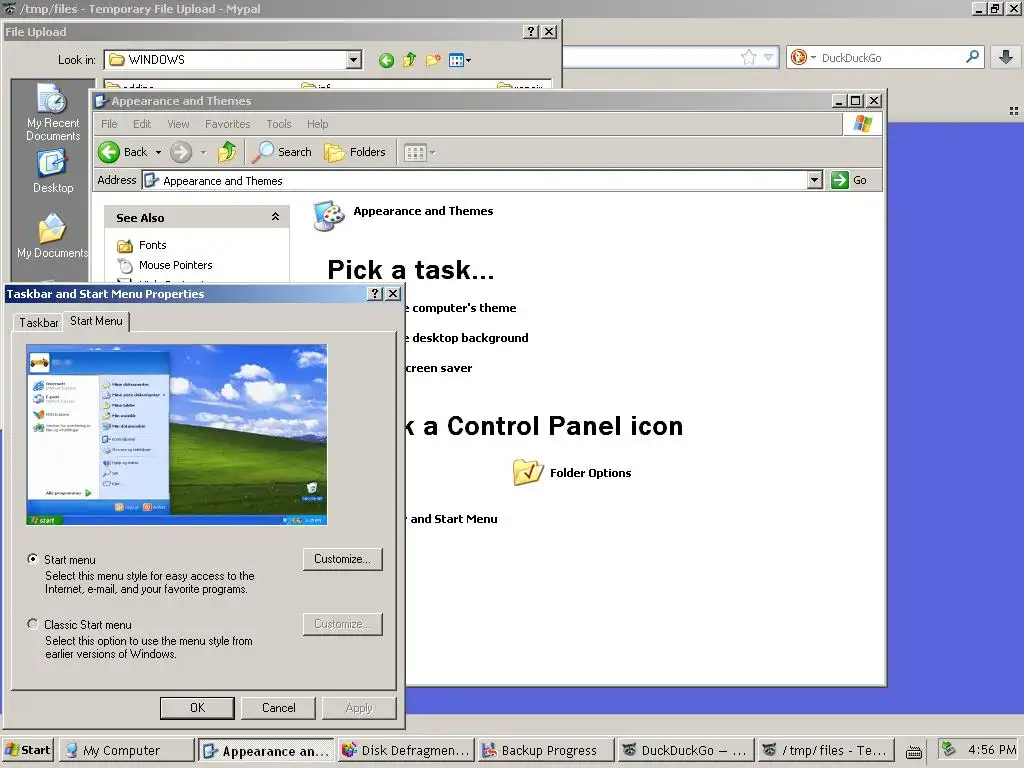
Task: Go up one level in File Upload
Action: pyautogui.click(x=409, y=61)
